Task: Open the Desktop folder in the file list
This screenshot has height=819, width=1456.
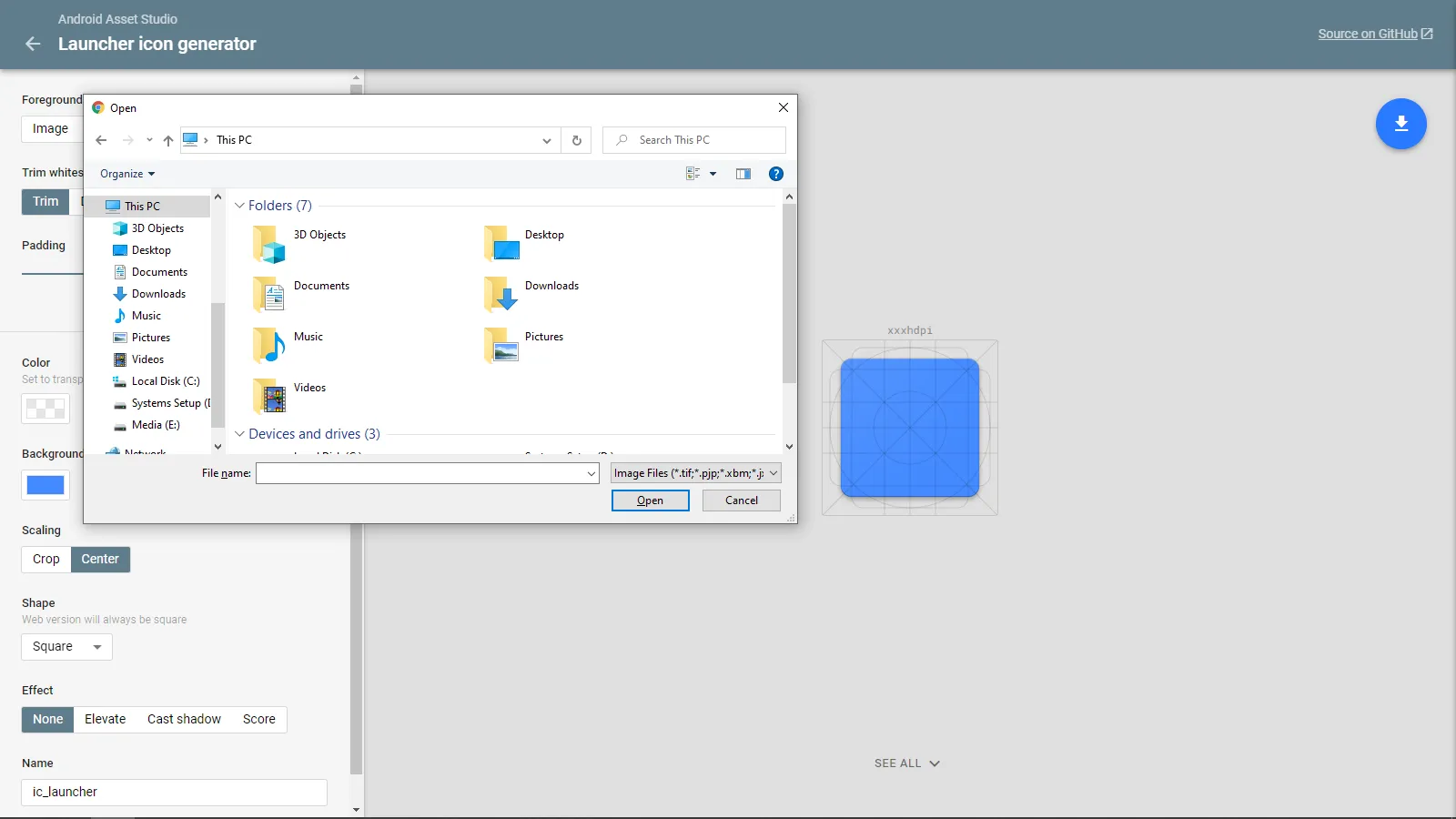Action: tap(501, 243)
